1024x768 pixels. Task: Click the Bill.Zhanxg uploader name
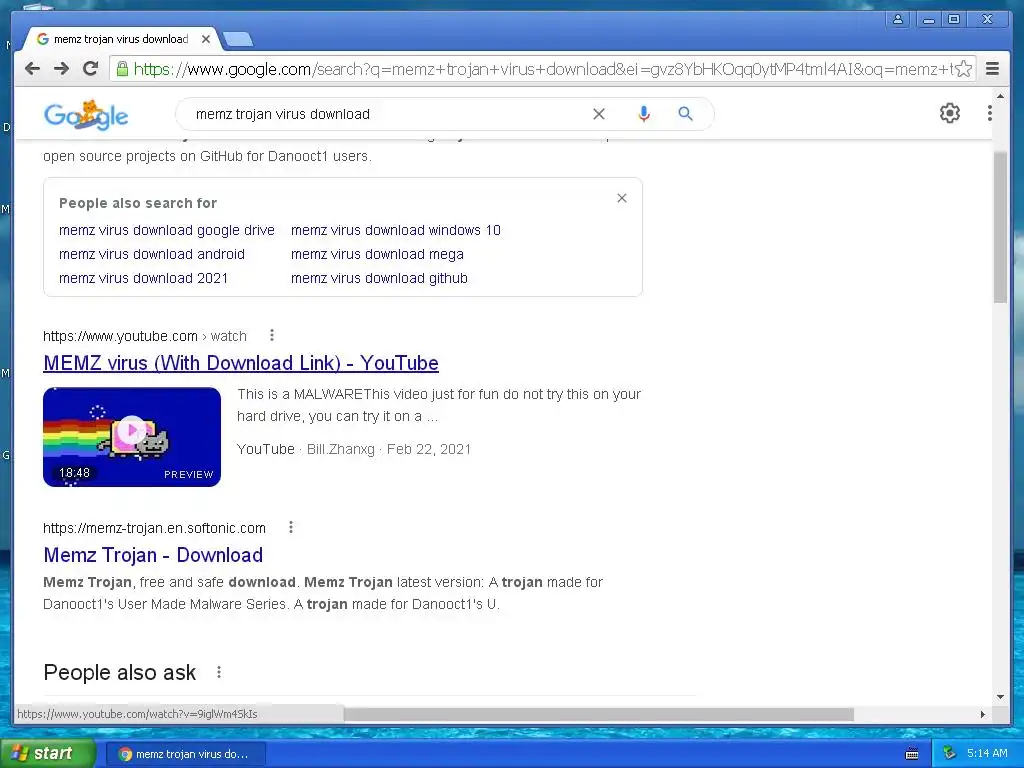point(341,449)
